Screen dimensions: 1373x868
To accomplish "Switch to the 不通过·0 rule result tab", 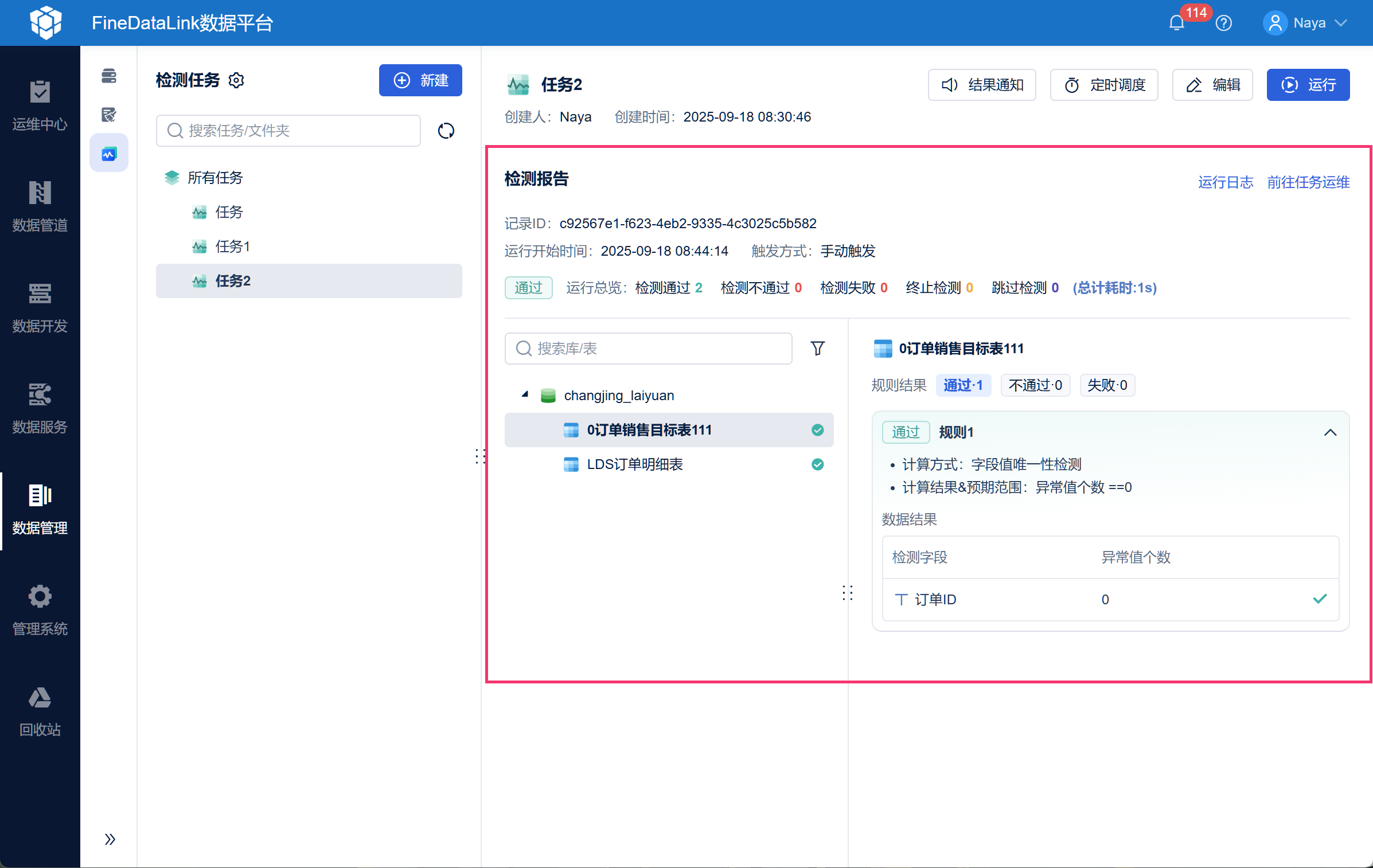I will [x=1035, y=385].
